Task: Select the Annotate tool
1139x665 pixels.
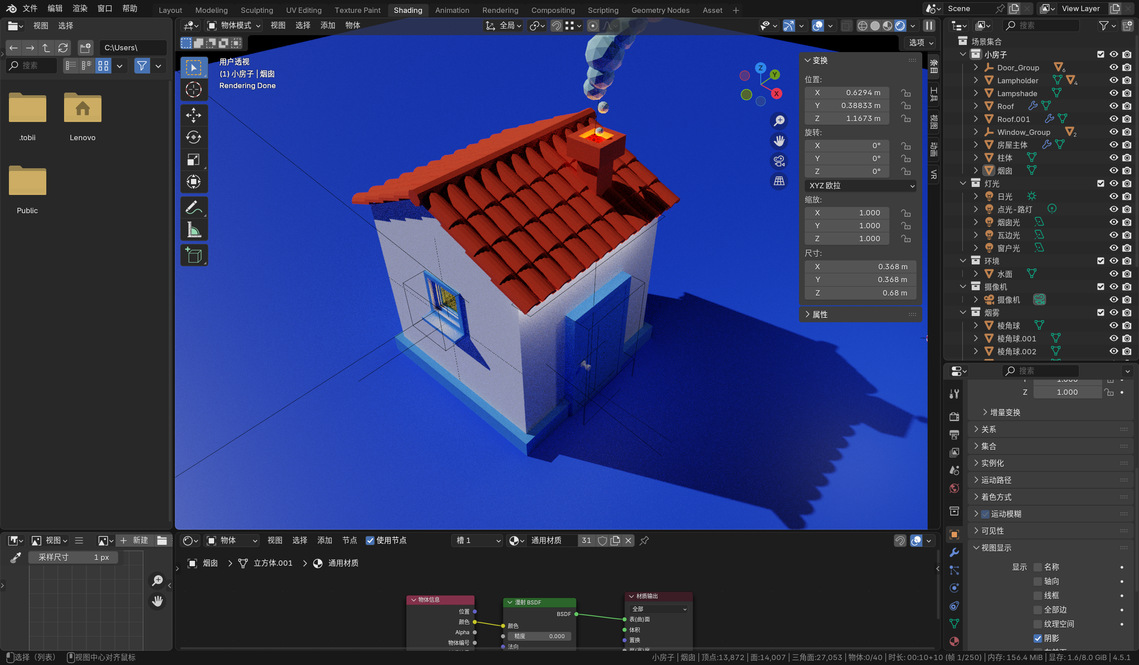Action: (194, 207)
